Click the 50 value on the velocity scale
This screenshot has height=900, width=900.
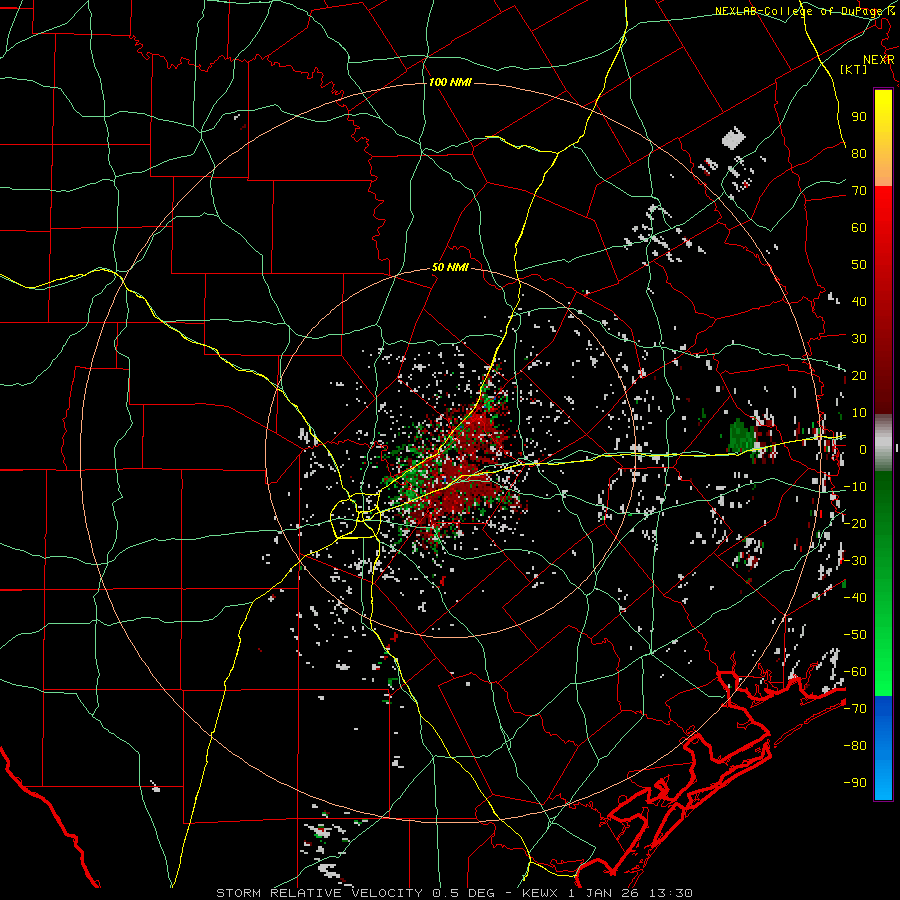(x=859, y=265)
